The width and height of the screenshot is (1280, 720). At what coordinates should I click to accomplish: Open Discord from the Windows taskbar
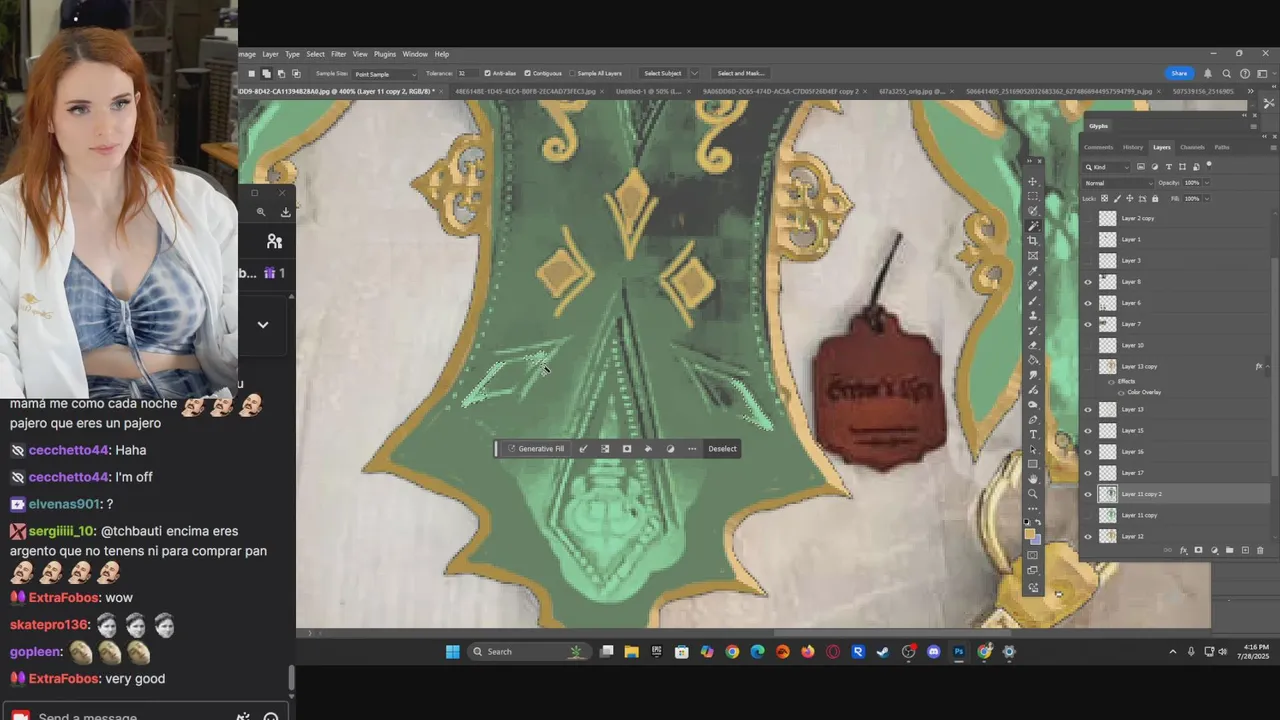pos(933,652)
